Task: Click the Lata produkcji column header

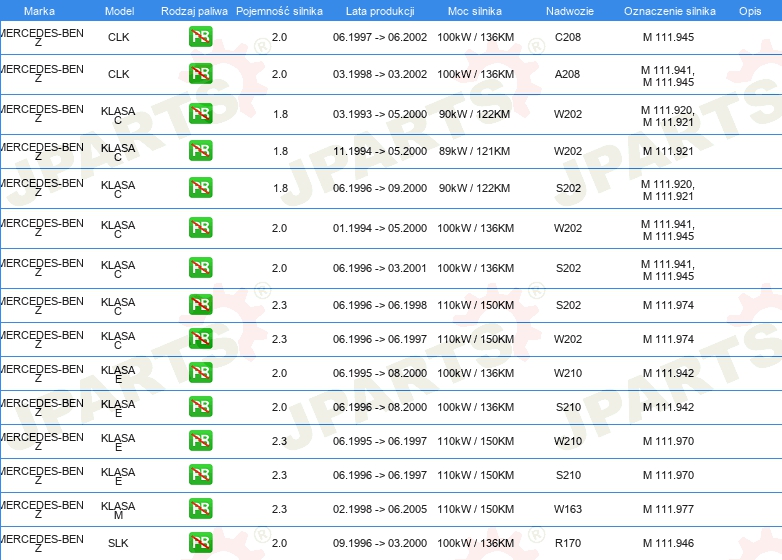Action: [380, 11]
